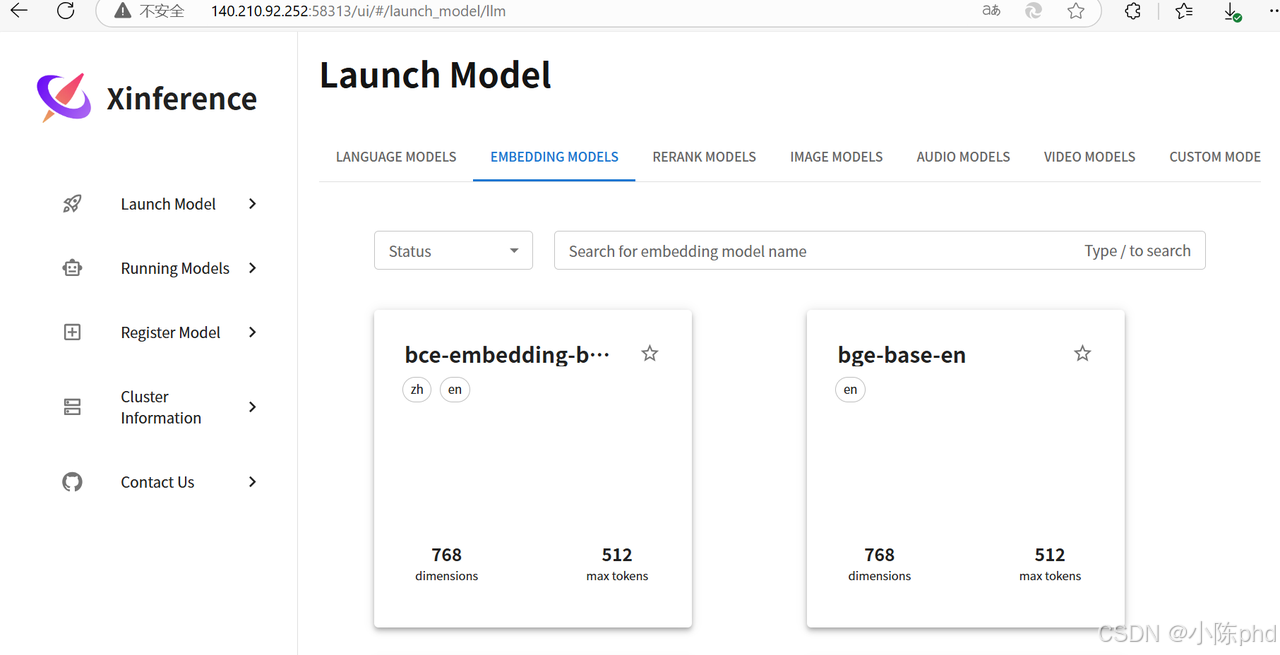Click the zh tag on bce-embedding card

pyautogui.click(x=417, y=389)
